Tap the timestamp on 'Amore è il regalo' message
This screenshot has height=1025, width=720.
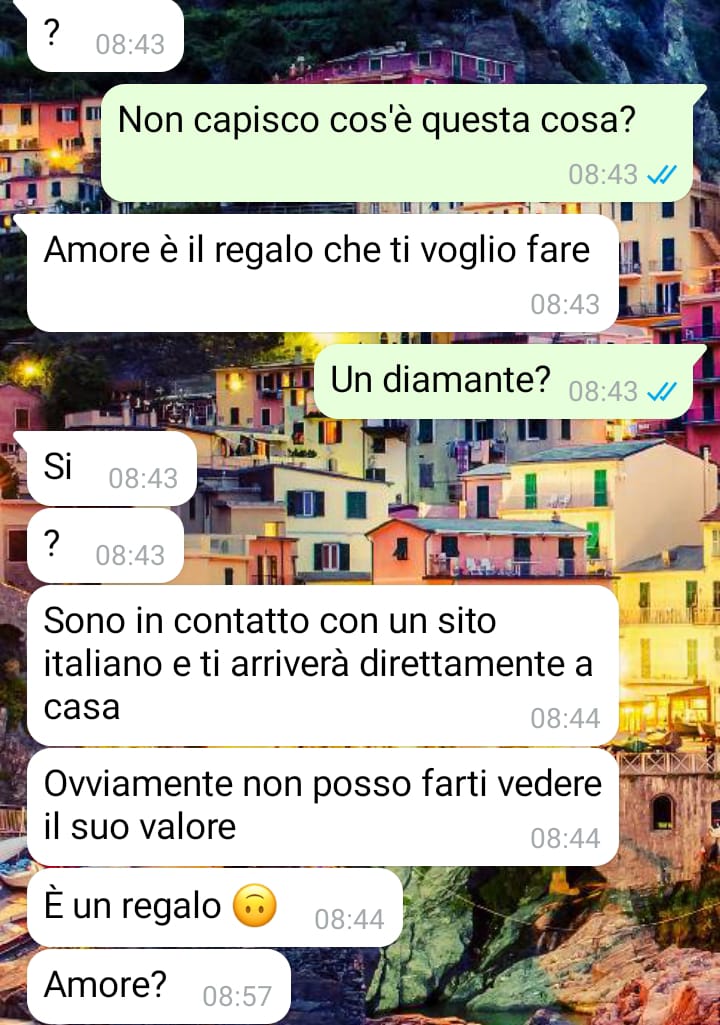coord(565,305)
